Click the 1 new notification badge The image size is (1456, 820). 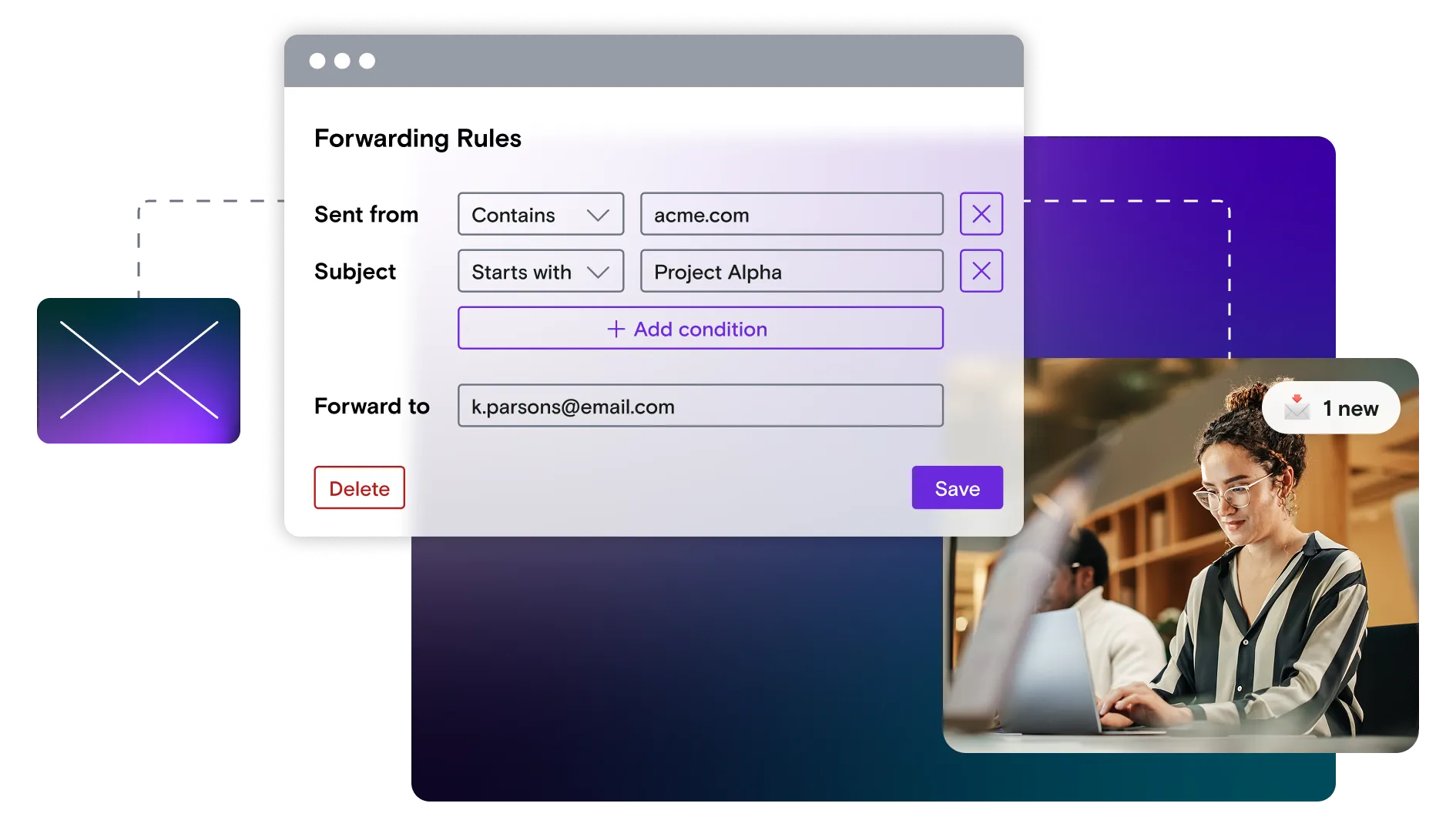[1330, 408]
